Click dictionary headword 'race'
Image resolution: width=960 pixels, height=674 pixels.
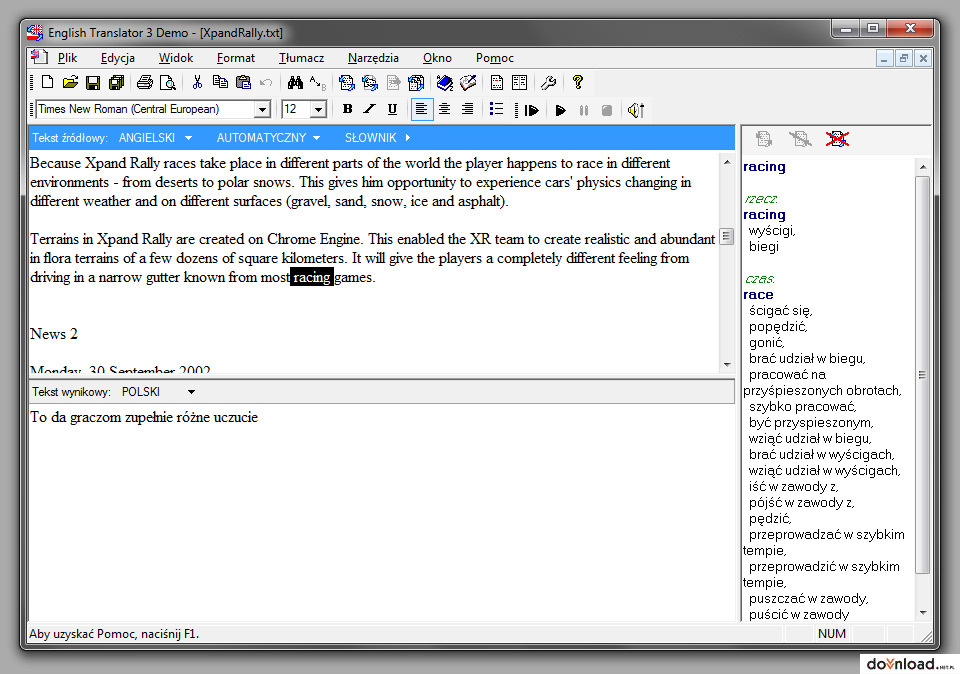[758, 294]
